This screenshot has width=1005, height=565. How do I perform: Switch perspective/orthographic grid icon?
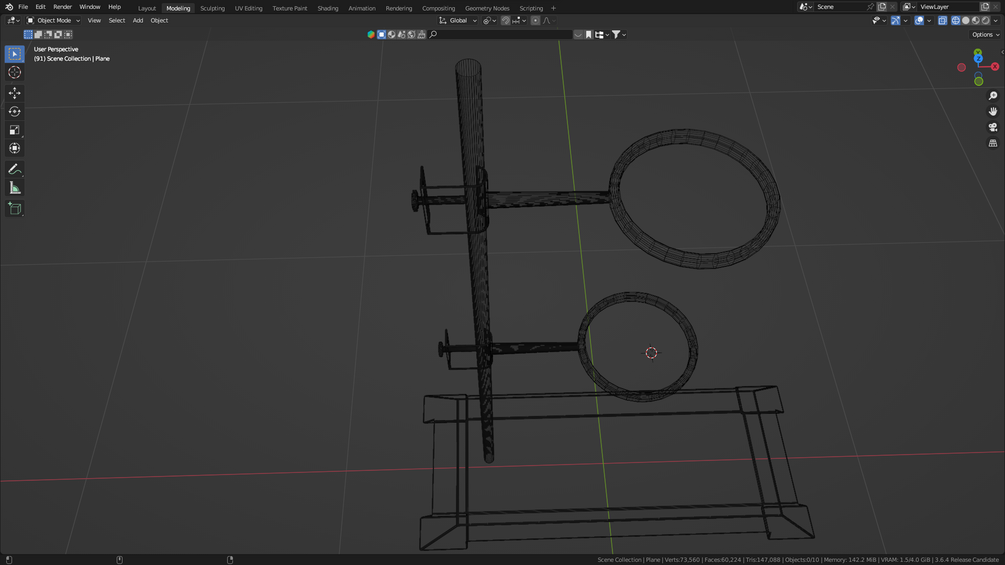[x=993, y=143]
